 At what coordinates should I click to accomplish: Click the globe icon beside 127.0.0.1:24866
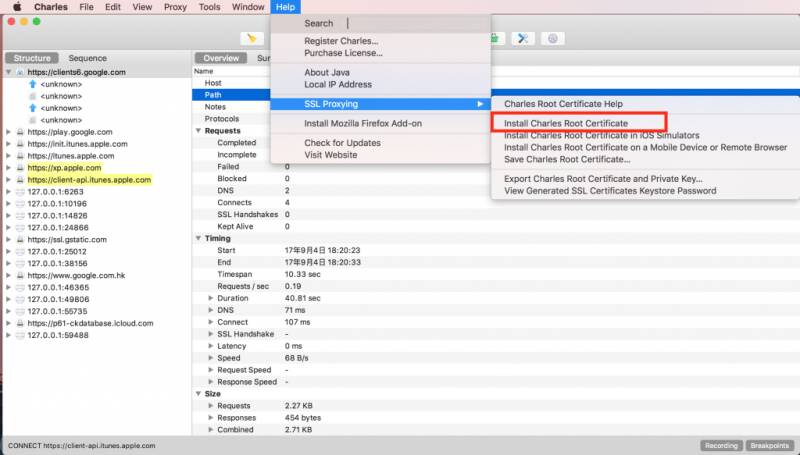point(20,228)
